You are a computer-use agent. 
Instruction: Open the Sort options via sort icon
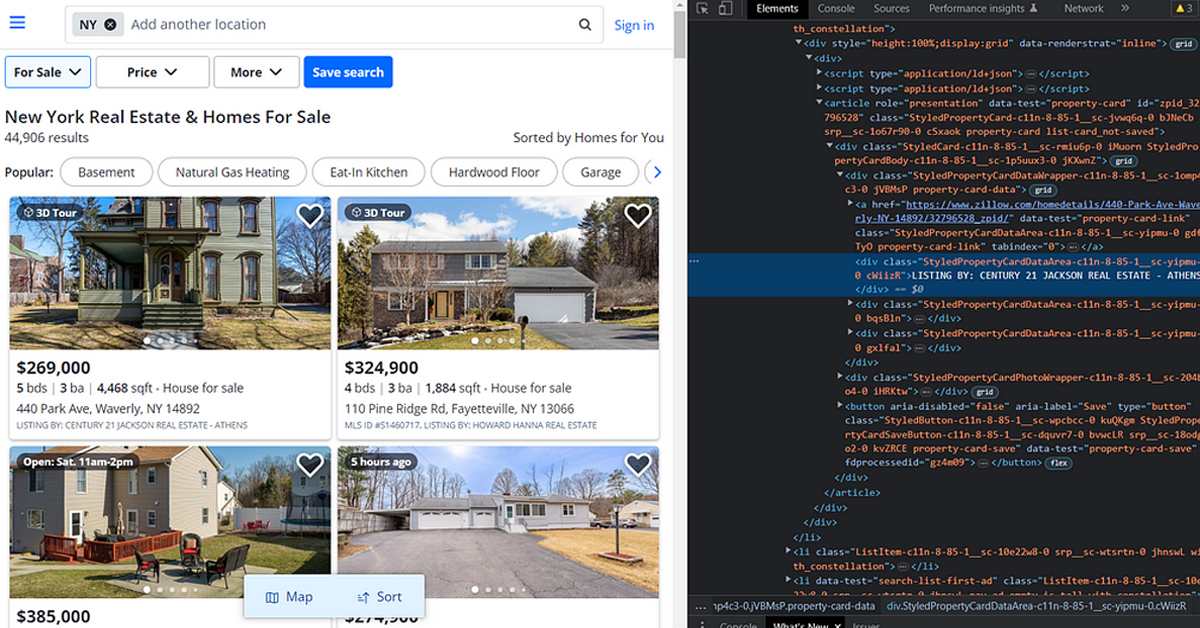click(360, 596)
